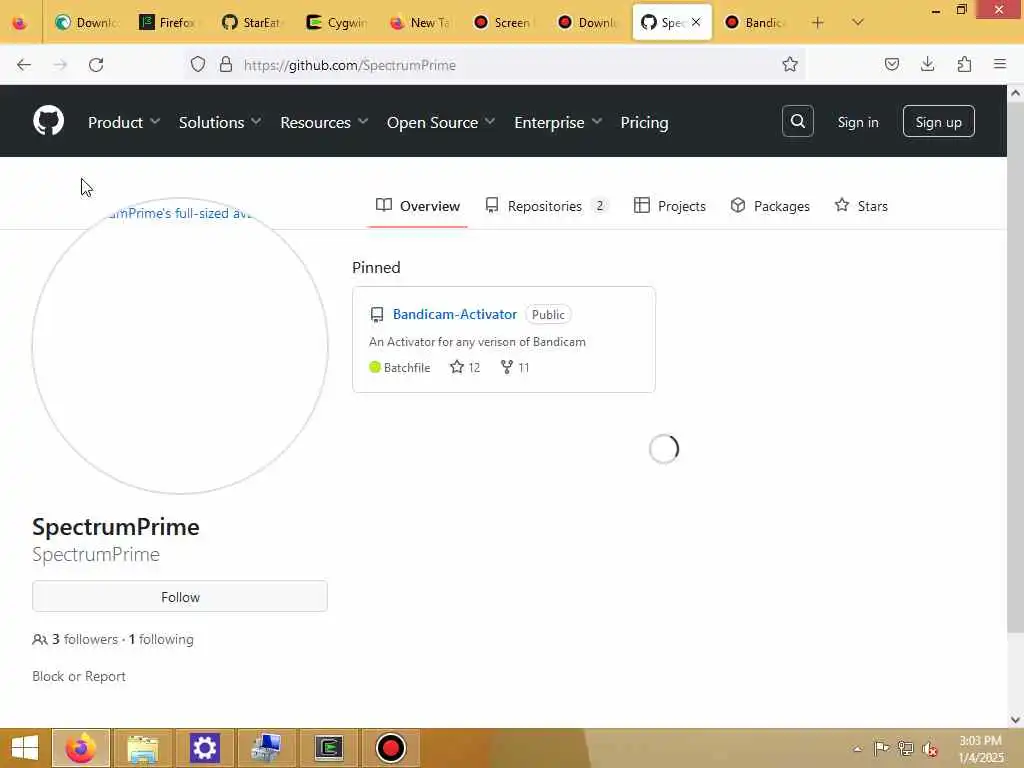This screenshot has height=768, width=1024.
Task: Switch to the Firefox browser tab
Action: click(x=168, y=23)
